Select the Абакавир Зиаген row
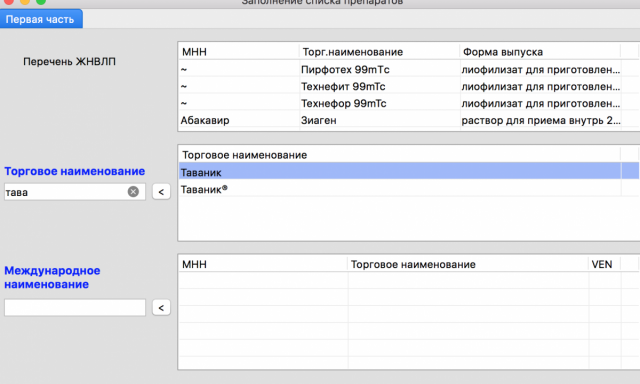 point(409,120)
